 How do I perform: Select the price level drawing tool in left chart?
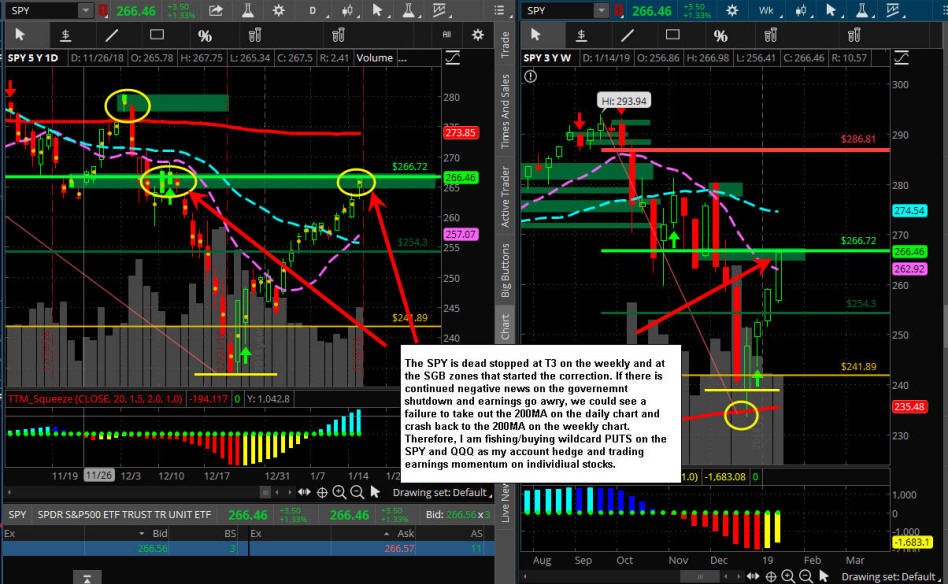tap(65, 36)
